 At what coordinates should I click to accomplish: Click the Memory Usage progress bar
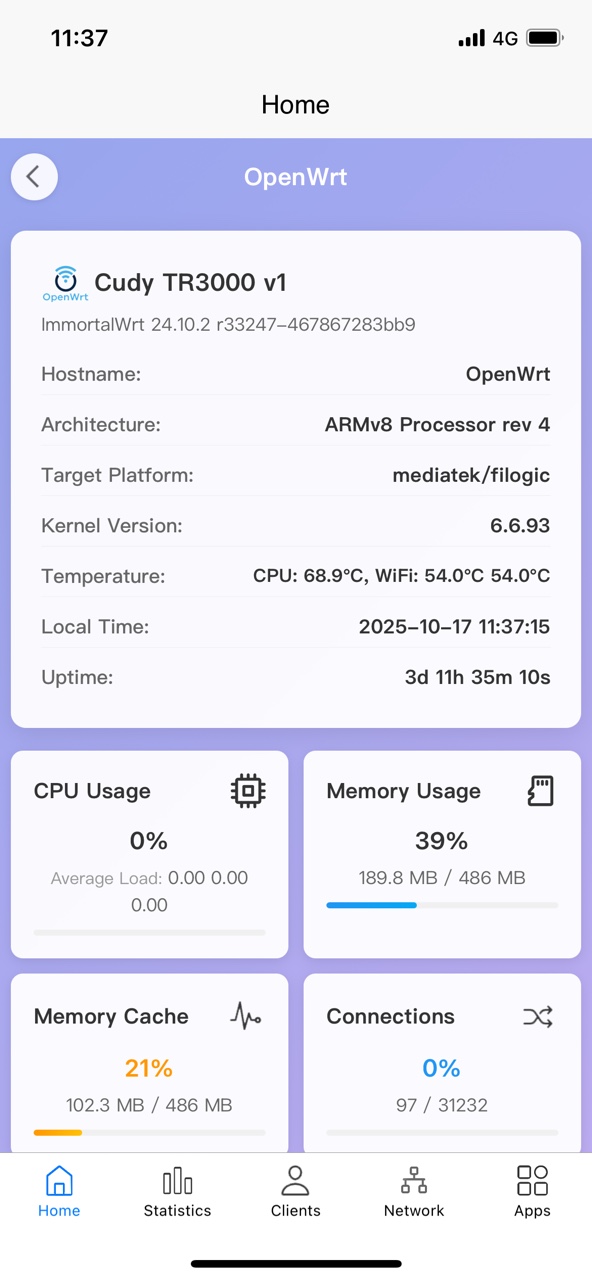click(442, 904)
